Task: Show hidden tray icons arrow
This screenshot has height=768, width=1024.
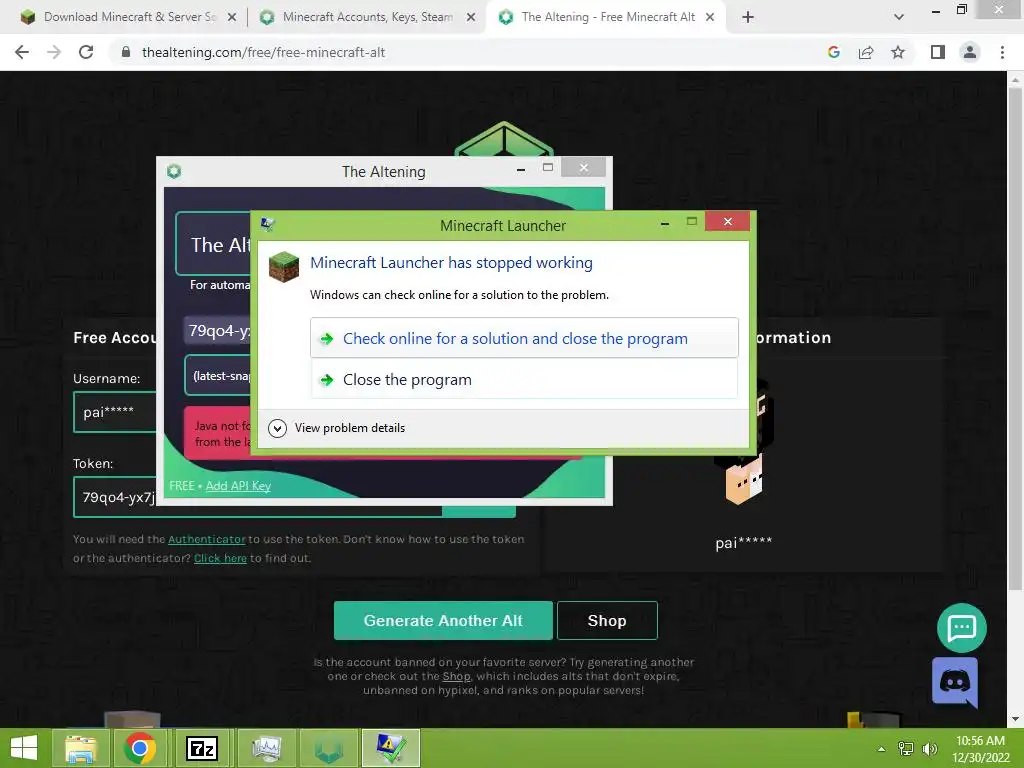Action: (881, 749)
